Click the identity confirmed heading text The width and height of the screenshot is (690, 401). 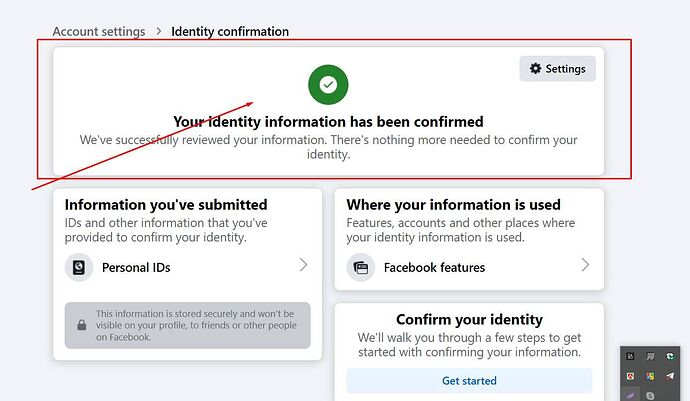[x=328, y=122]
